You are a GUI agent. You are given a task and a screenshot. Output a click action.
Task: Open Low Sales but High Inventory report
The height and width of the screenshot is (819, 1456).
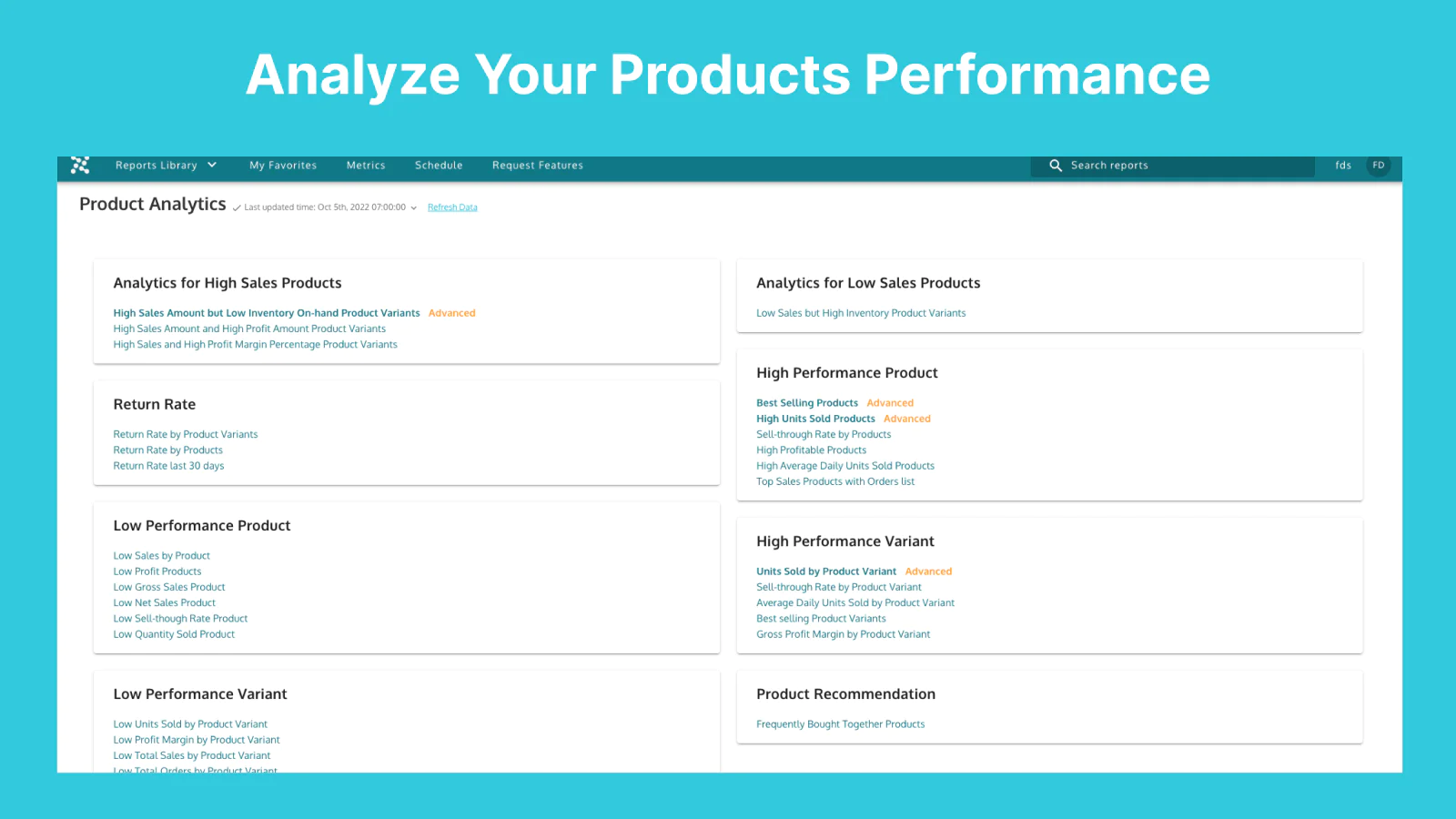click(x=861, y=313)
